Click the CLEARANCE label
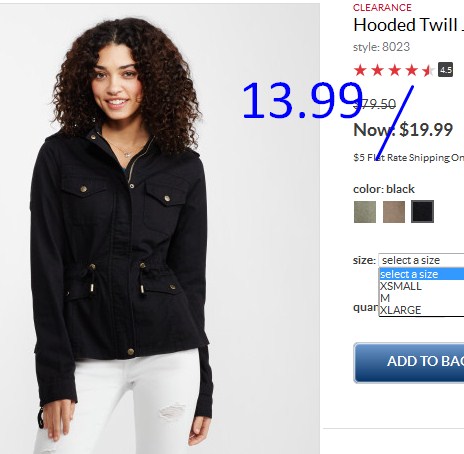 coord(382,7)
